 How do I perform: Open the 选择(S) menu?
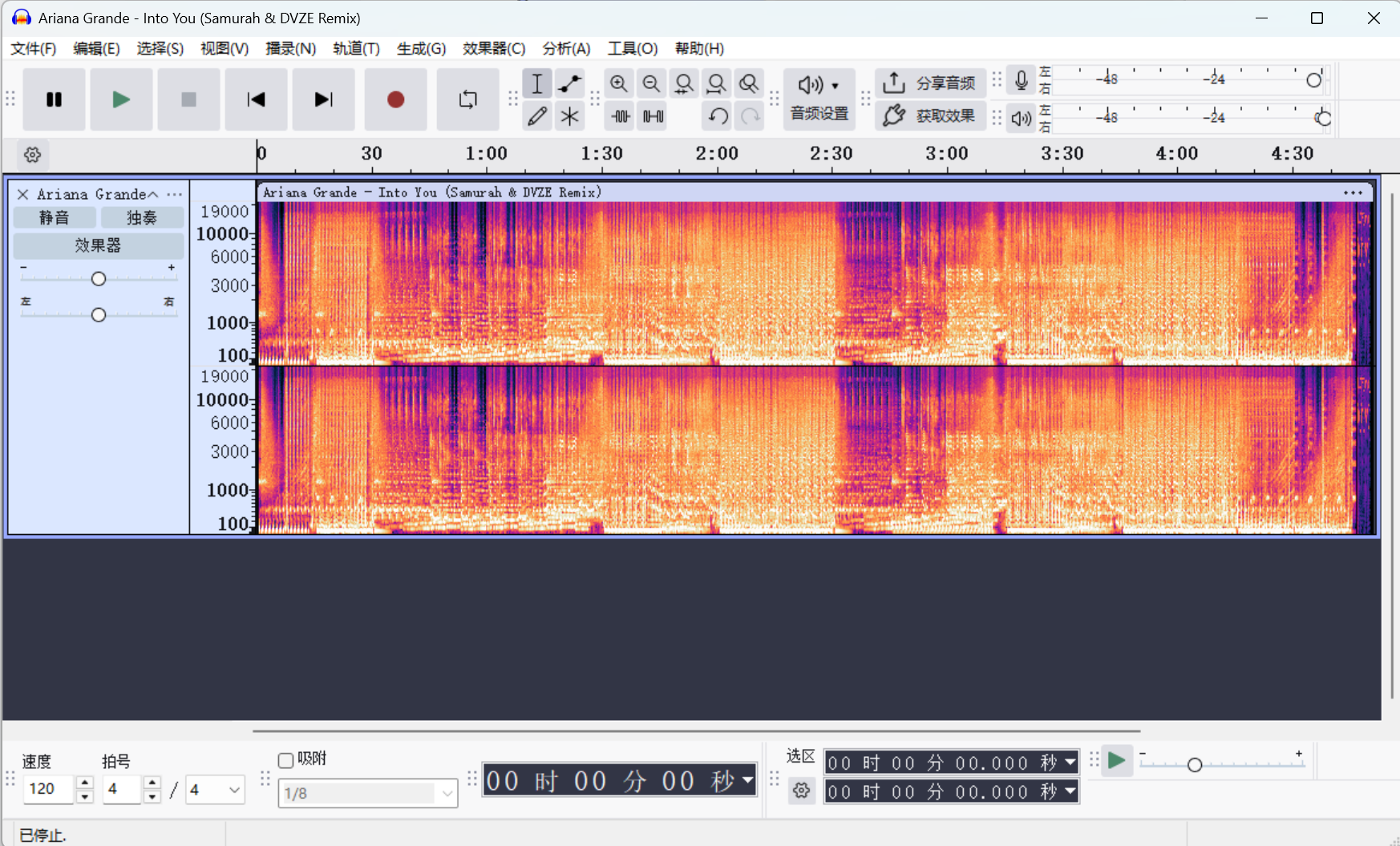click(x=160, y=49)
